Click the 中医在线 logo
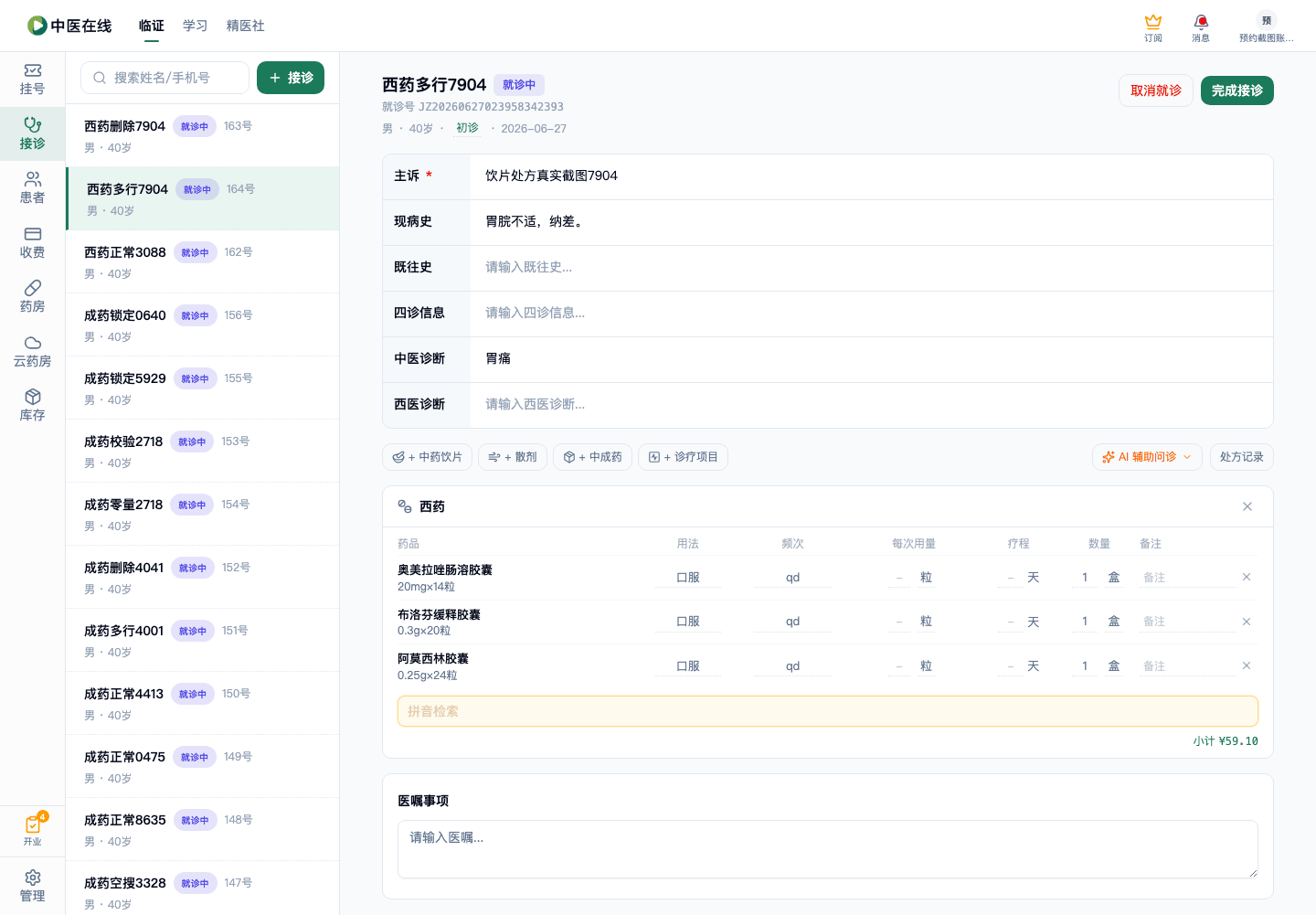This screenshot has width=1316, height=915. coord(69,26)
